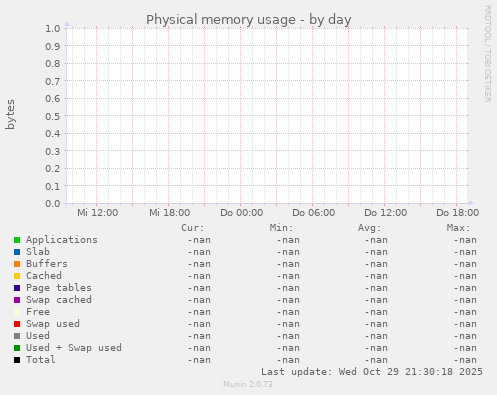Click the Cur: column header
Viewport: 497px width, 395px height.
coord(193,228)
